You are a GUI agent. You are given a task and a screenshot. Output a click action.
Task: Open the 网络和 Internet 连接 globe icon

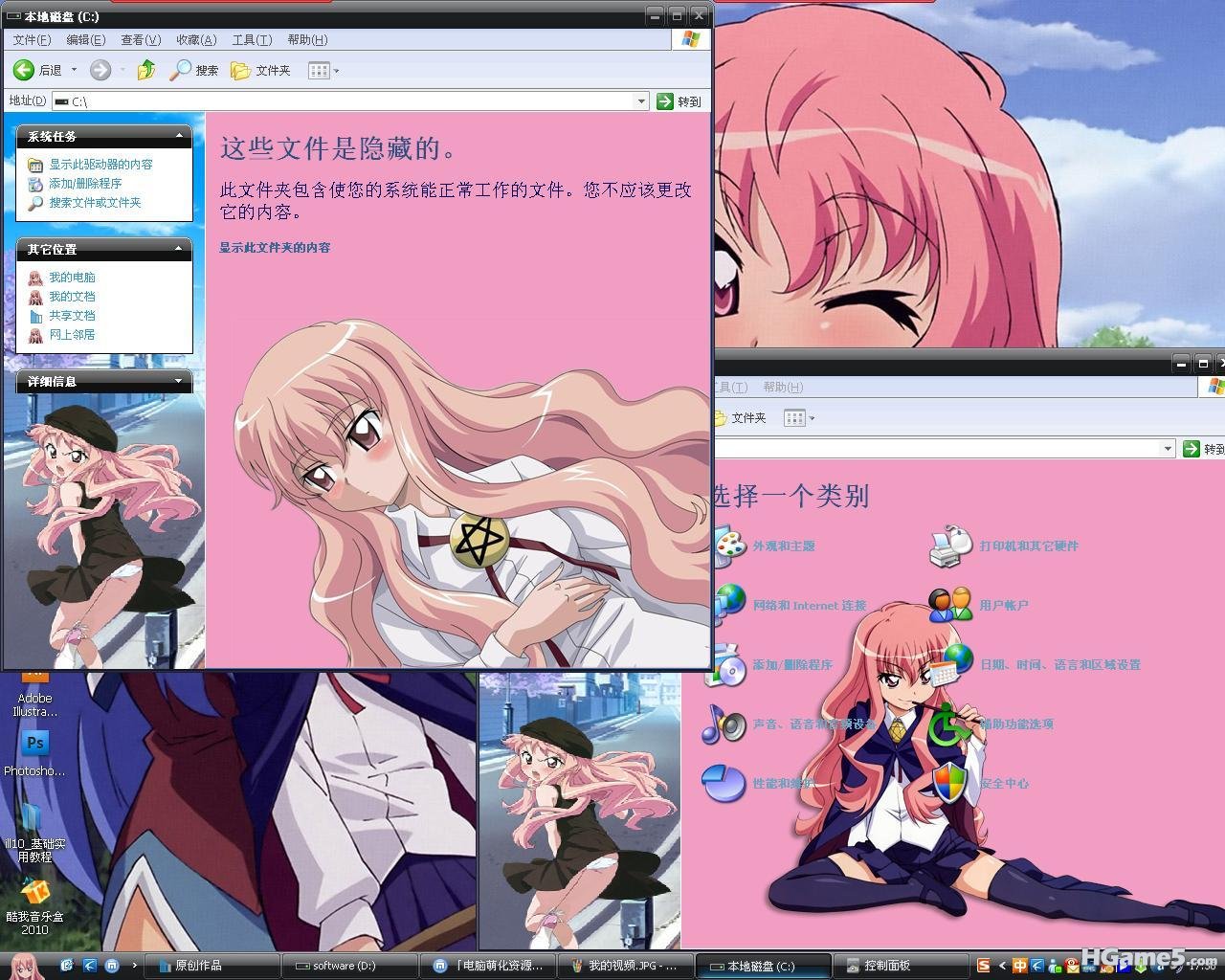click(x=728, y=605)
